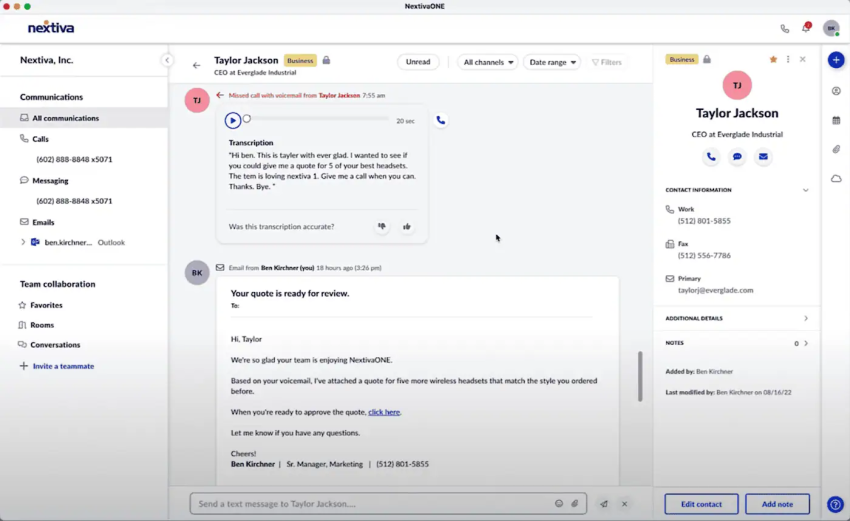850x521 pixels.
Task: Attach a file in the message box
Action: pyautogui.click(x=575, y=504)
